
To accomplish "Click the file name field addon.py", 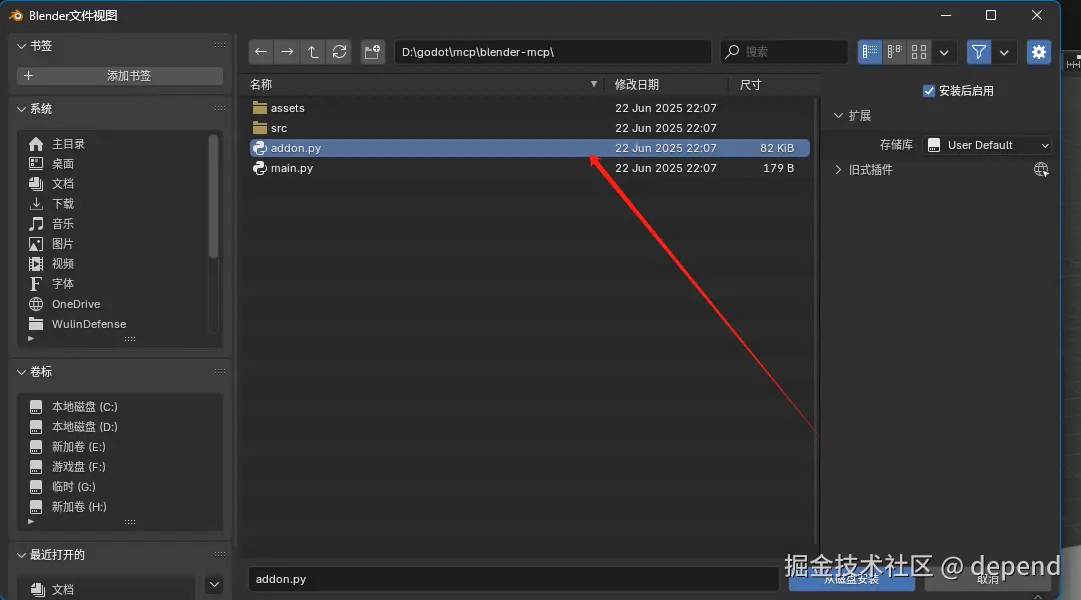I will (x=514, y=579).
